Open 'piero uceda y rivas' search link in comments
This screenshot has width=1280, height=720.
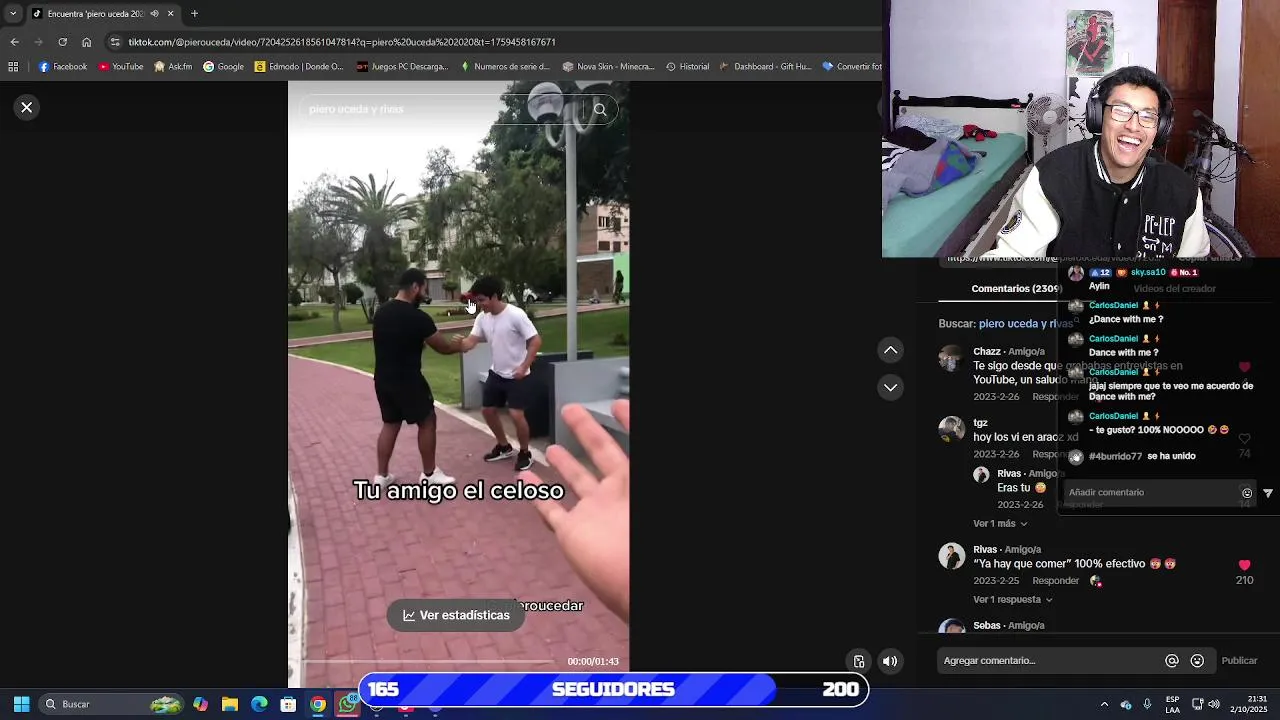pos(1026,324)
